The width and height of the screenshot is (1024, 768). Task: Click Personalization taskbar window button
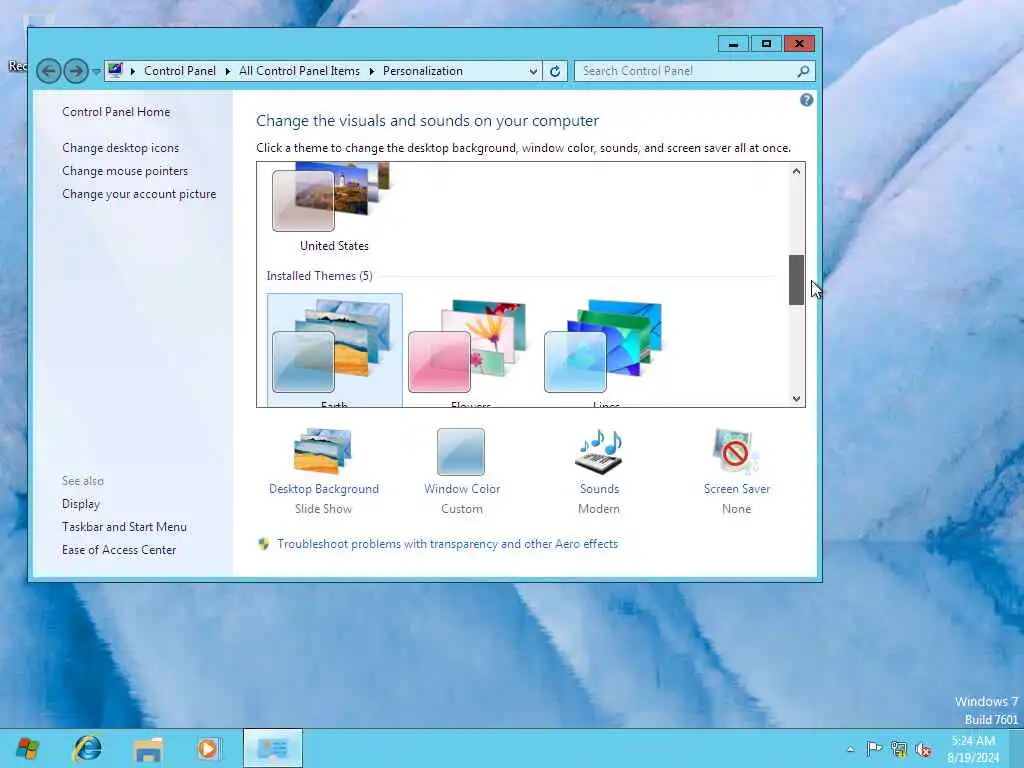click(x=272, y=748)
